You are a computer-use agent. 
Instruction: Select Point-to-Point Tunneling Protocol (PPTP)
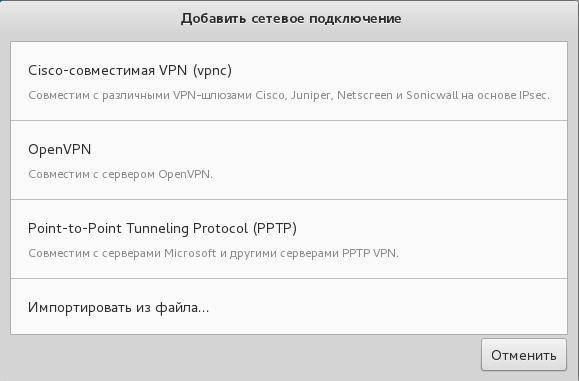click(x=289, y=239)
